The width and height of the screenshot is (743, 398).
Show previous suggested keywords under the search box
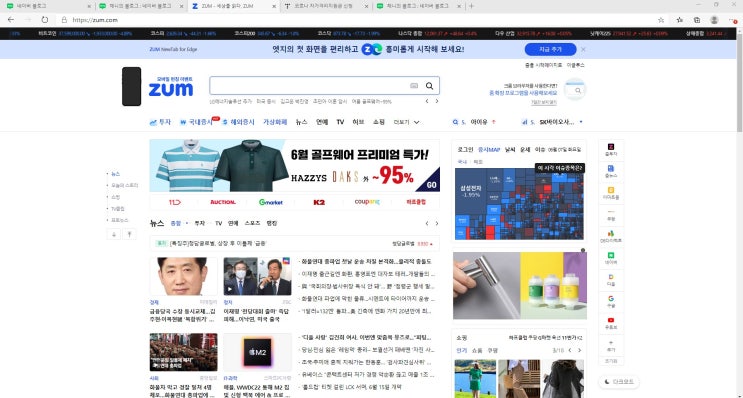(427, 101)
